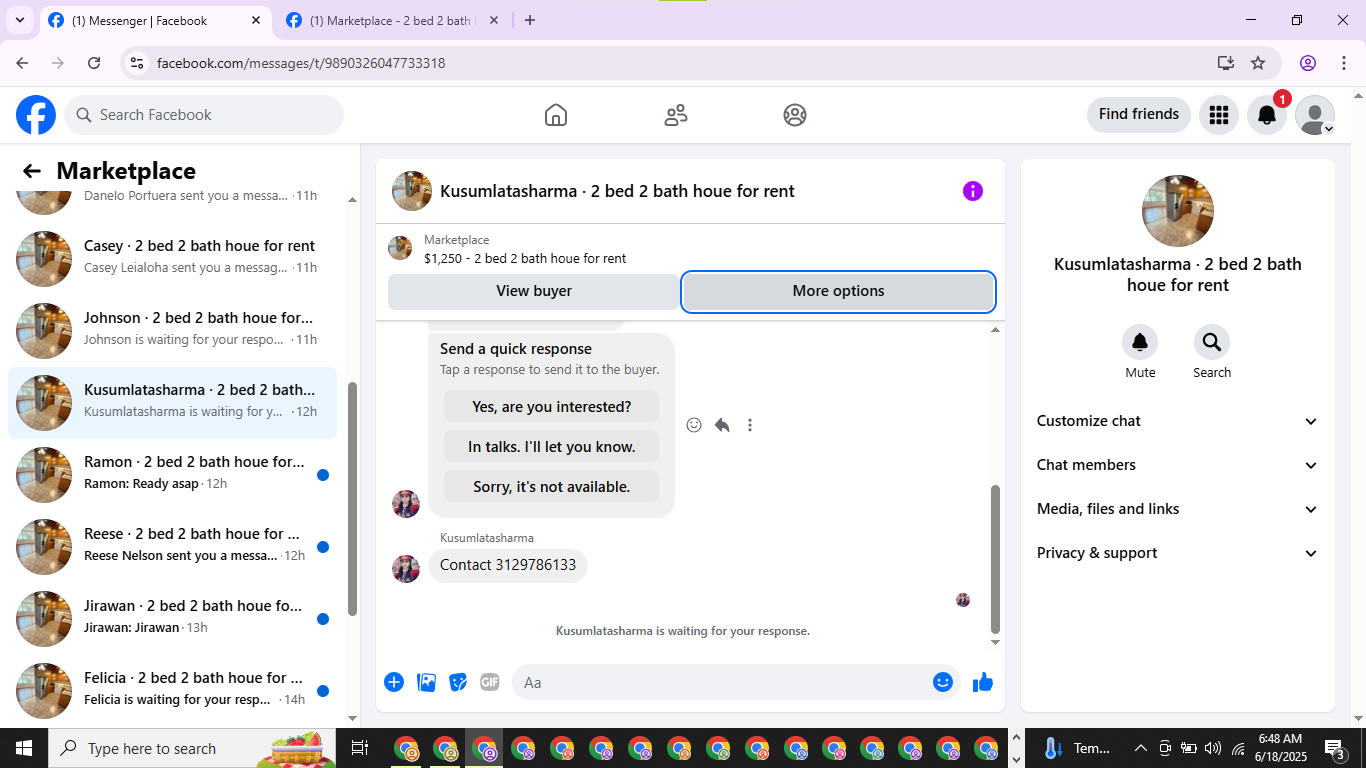
Task: Open a new browser tab
Action: [x=530, y=20]
